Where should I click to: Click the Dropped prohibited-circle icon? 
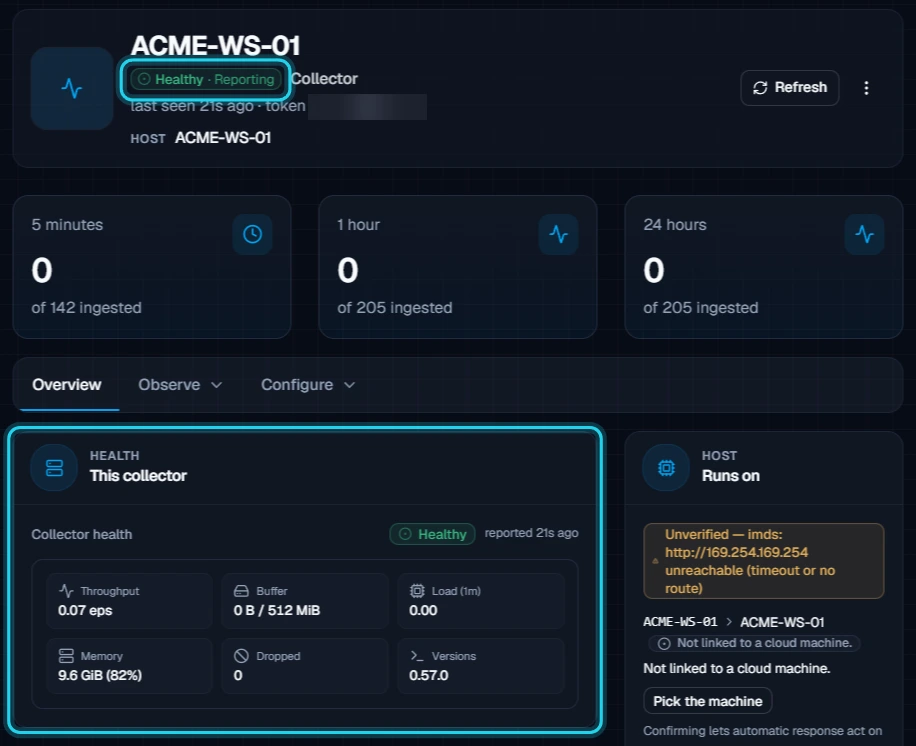click(x=241, y=655)
